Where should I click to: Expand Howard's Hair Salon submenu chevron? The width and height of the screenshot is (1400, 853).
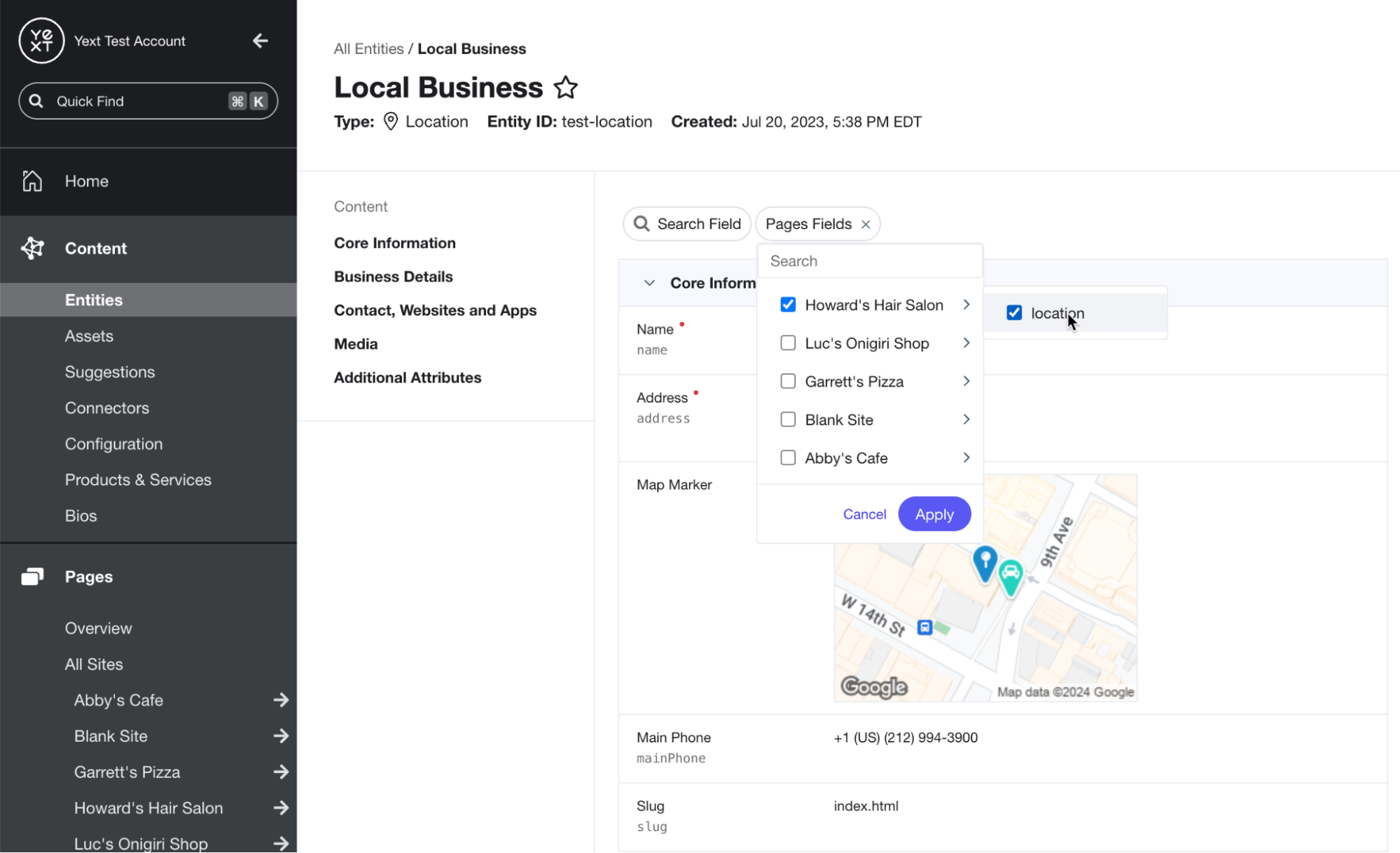pos(966,305)
